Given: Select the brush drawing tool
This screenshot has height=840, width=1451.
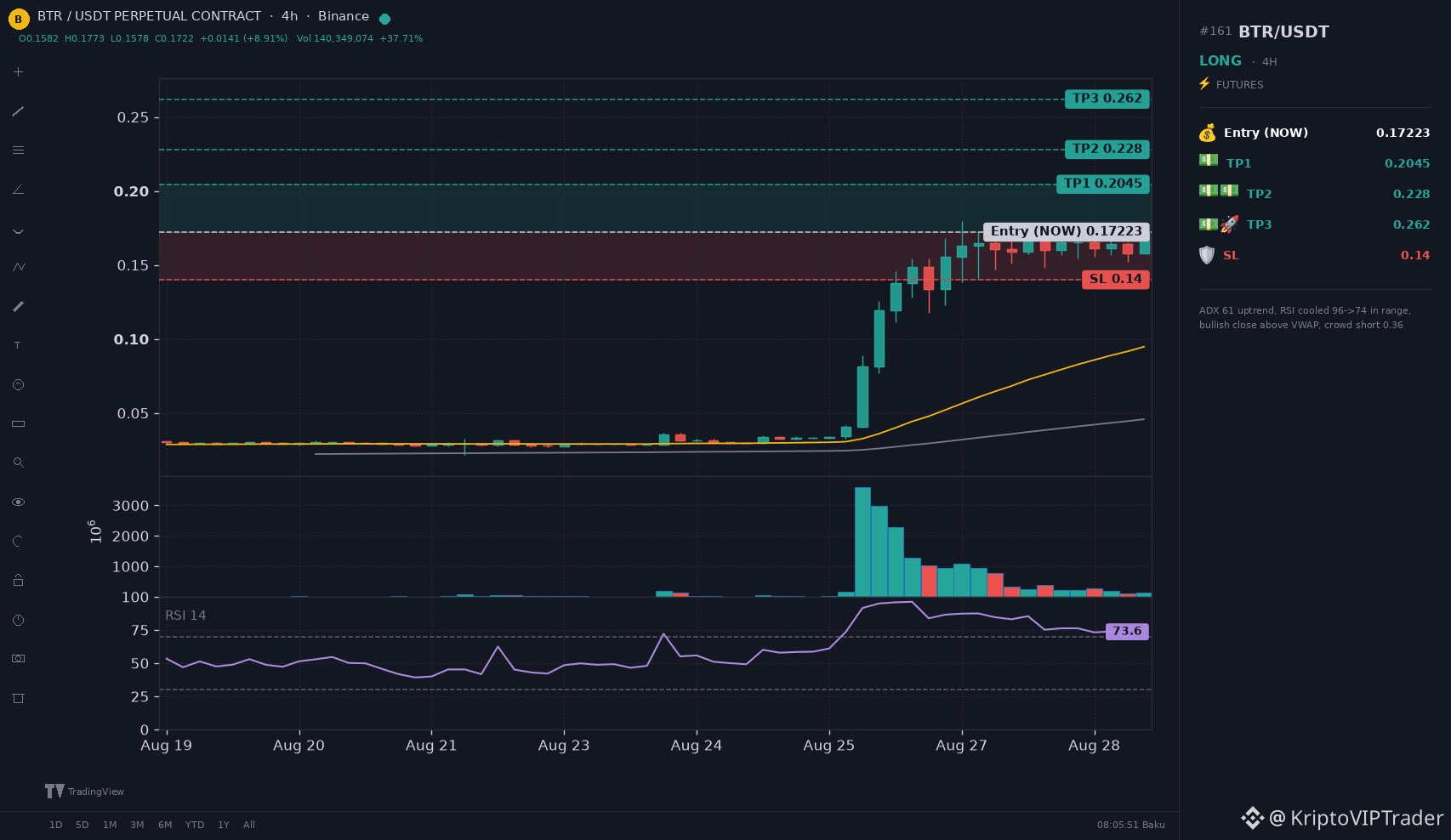Looking at the screenshot, I should (18, 306).
